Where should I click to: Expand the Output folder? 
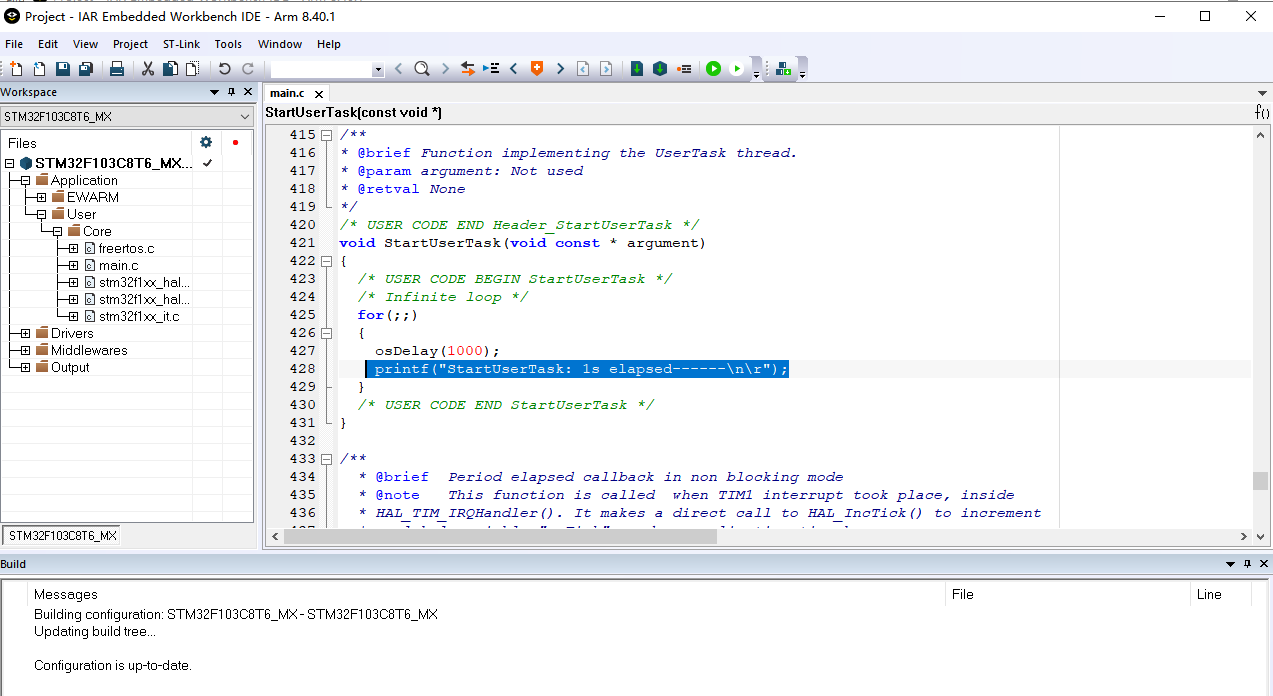pos(26,368)
